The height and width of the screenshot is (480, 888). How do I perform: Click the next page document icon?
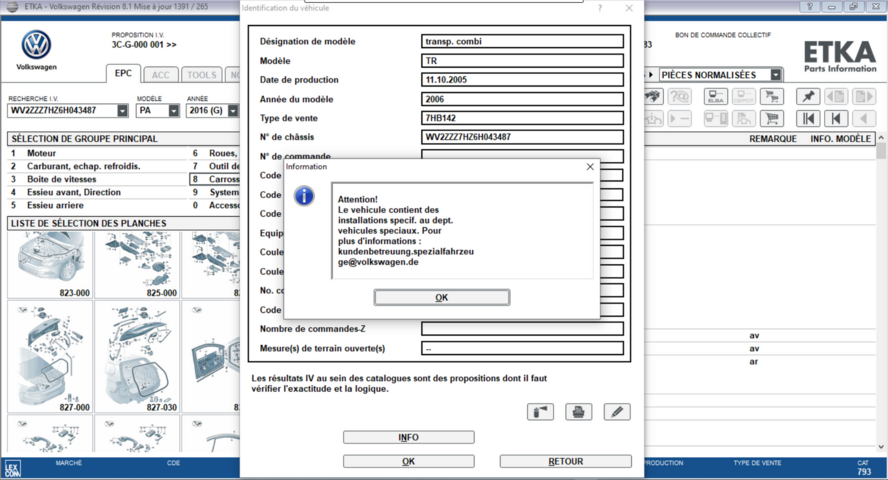pyautogui.click(x=864, y=97)
